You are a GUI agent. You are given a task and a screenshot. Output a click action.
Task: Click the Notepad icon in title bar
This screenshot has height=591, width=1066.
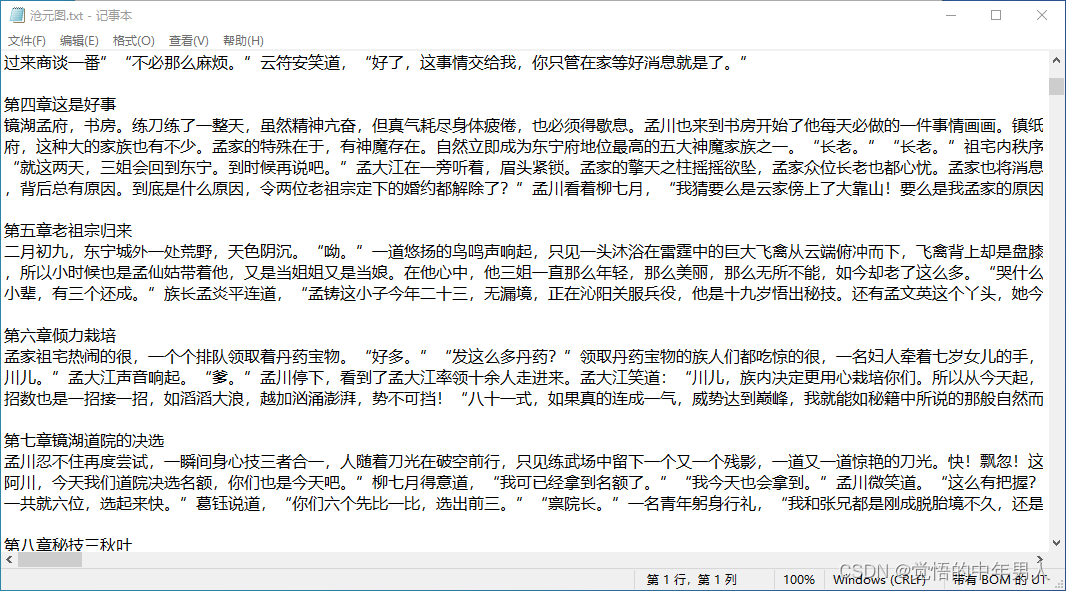click(x=18, y=15)
